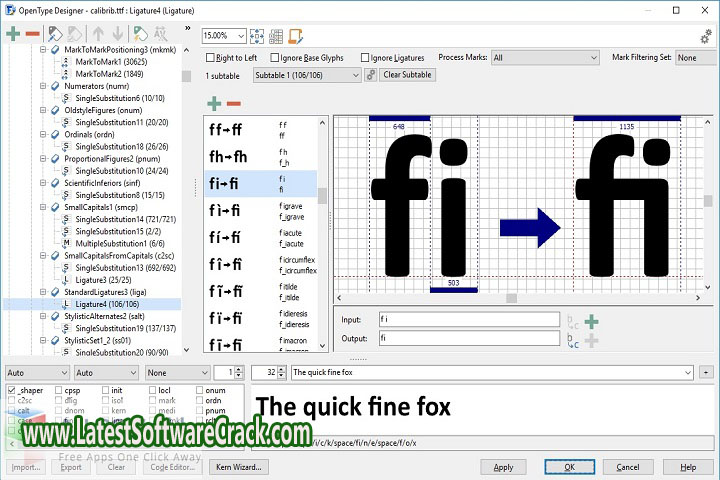This screenshot has height=480, width=720.
Task: Collapse the StandardLigatures3 (liga) tree node
Action: [x=43, y=292]
